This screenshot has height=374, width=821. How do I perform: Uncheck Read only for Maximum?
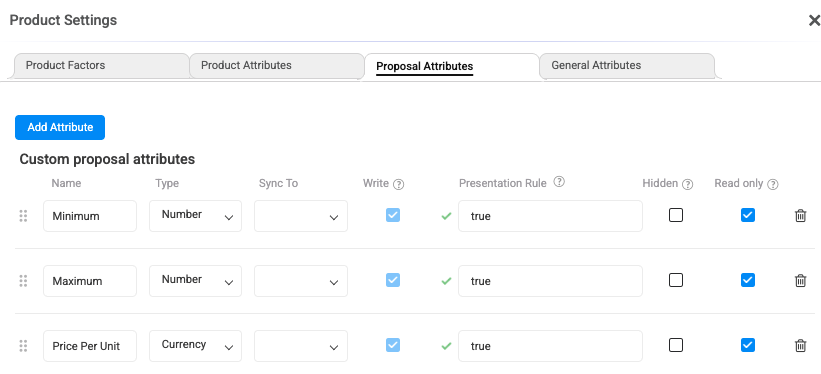tap(748, 280)
